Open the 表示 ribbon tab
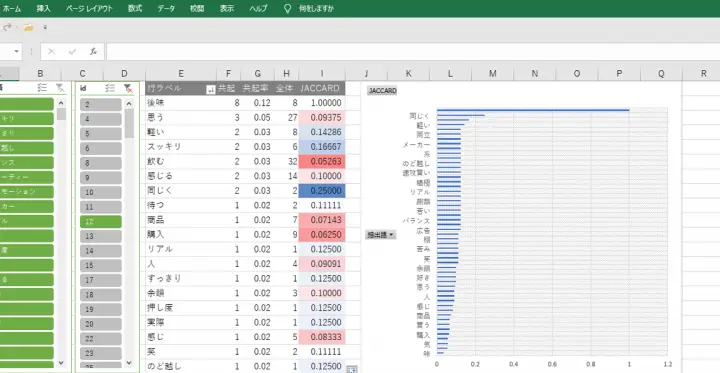Viewport: 720px width, 373px height. pyautogui.click(x=227, y=8)
